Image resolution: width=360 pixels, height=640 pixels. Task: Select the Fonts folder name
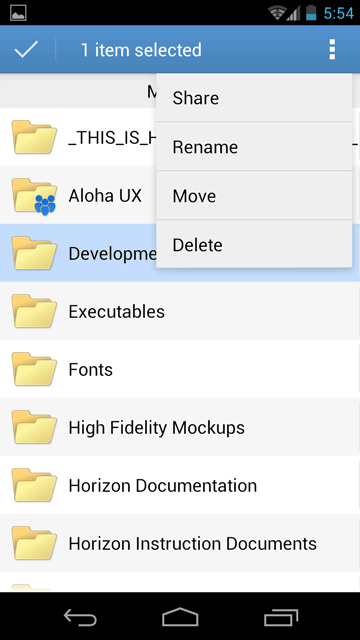pyautogui.click(x=90, y=370)
